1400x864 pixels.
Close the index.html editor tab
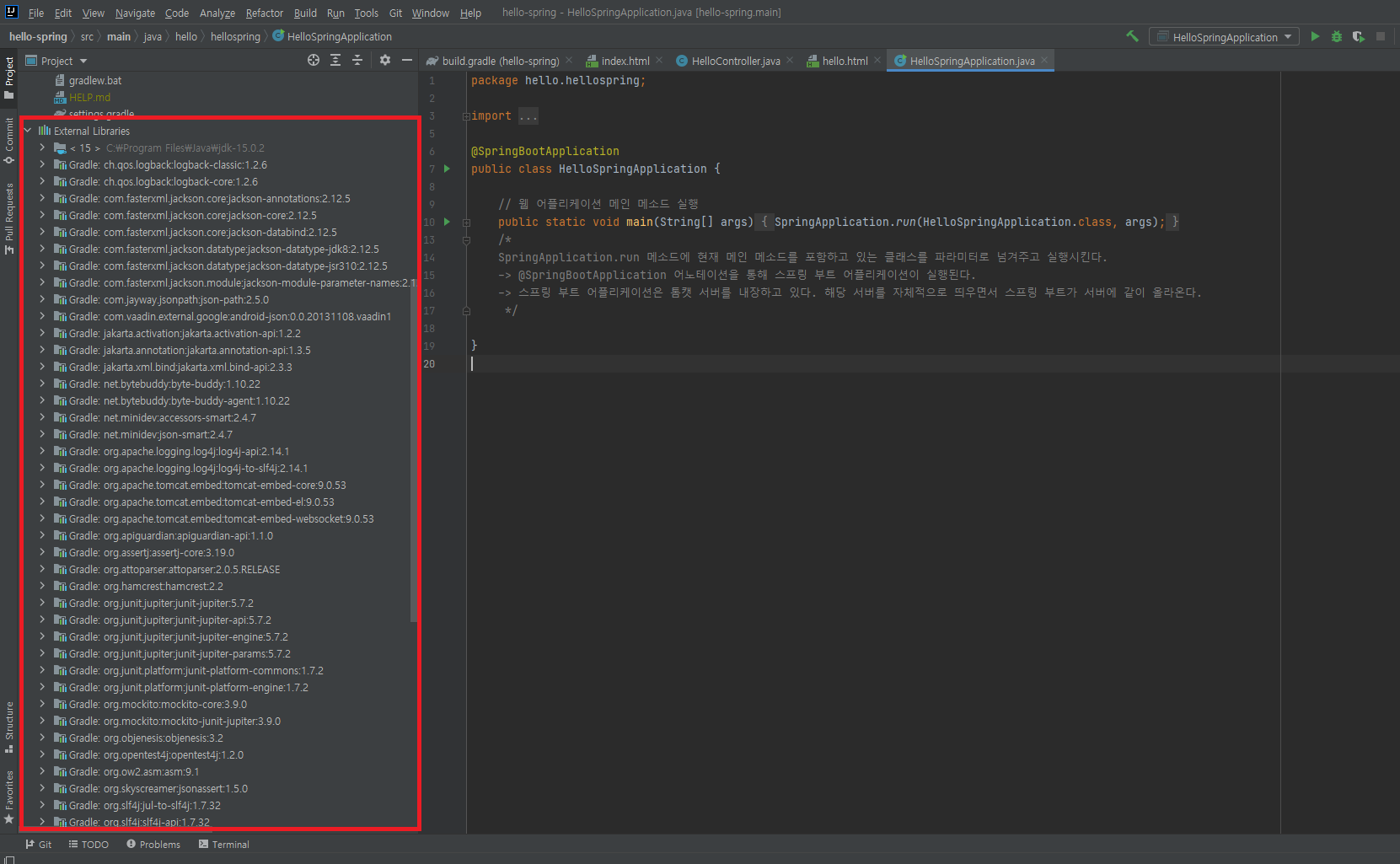click(659, 60)
